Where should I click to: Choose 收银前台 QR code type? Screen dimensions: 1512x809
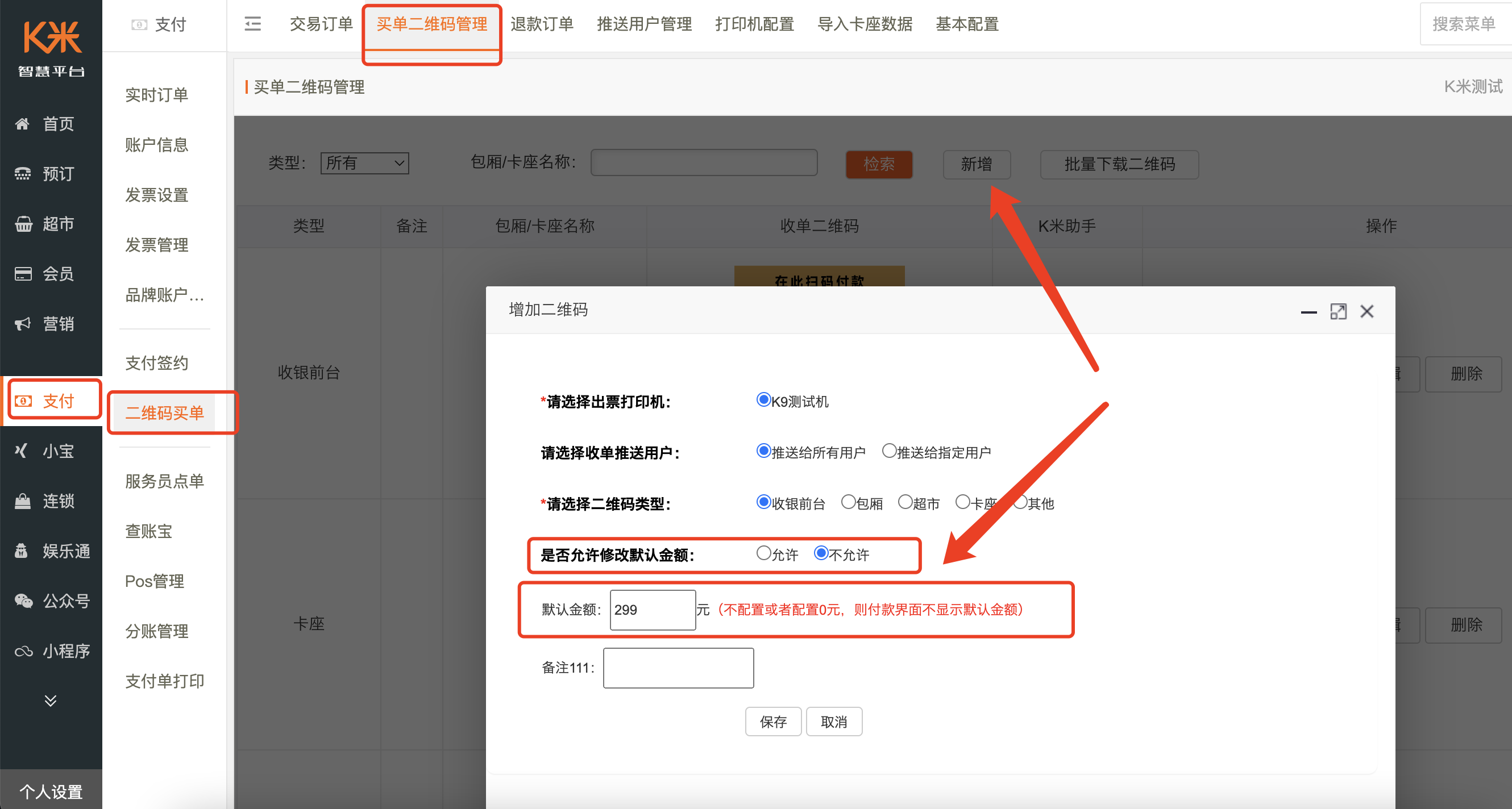click(x=763, y=502)
